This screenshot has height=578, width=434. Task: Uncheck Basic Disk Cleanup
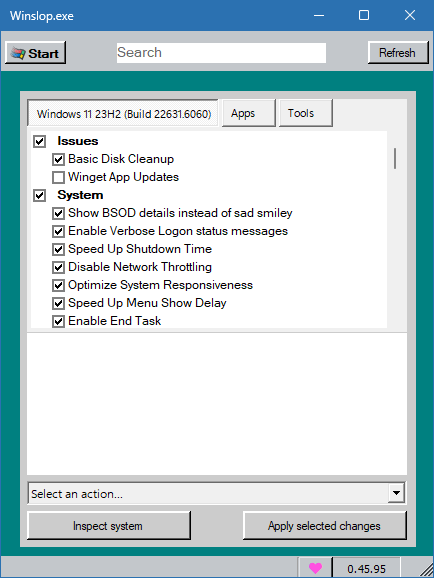coord(58,159)
